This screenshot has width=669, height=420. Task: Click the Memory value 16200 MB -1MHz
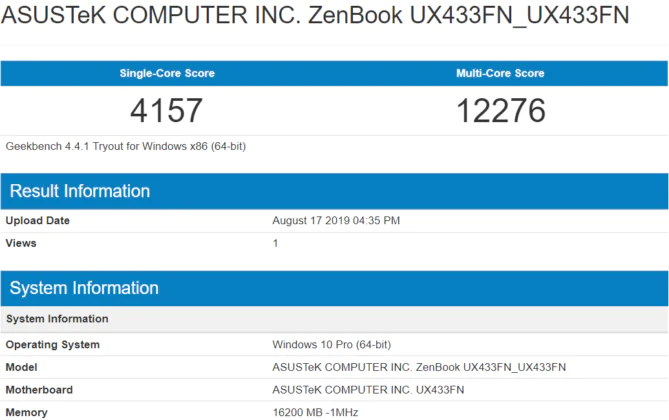point(315,413)
